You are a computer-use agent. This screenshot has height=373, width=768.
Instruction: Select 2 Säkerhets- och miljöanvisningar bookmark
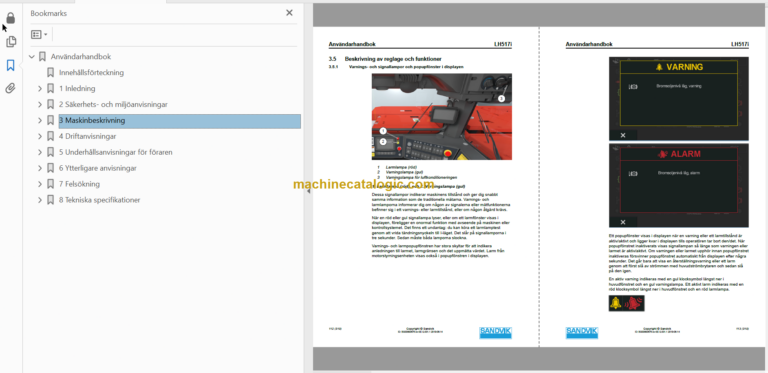coord(113,104)
